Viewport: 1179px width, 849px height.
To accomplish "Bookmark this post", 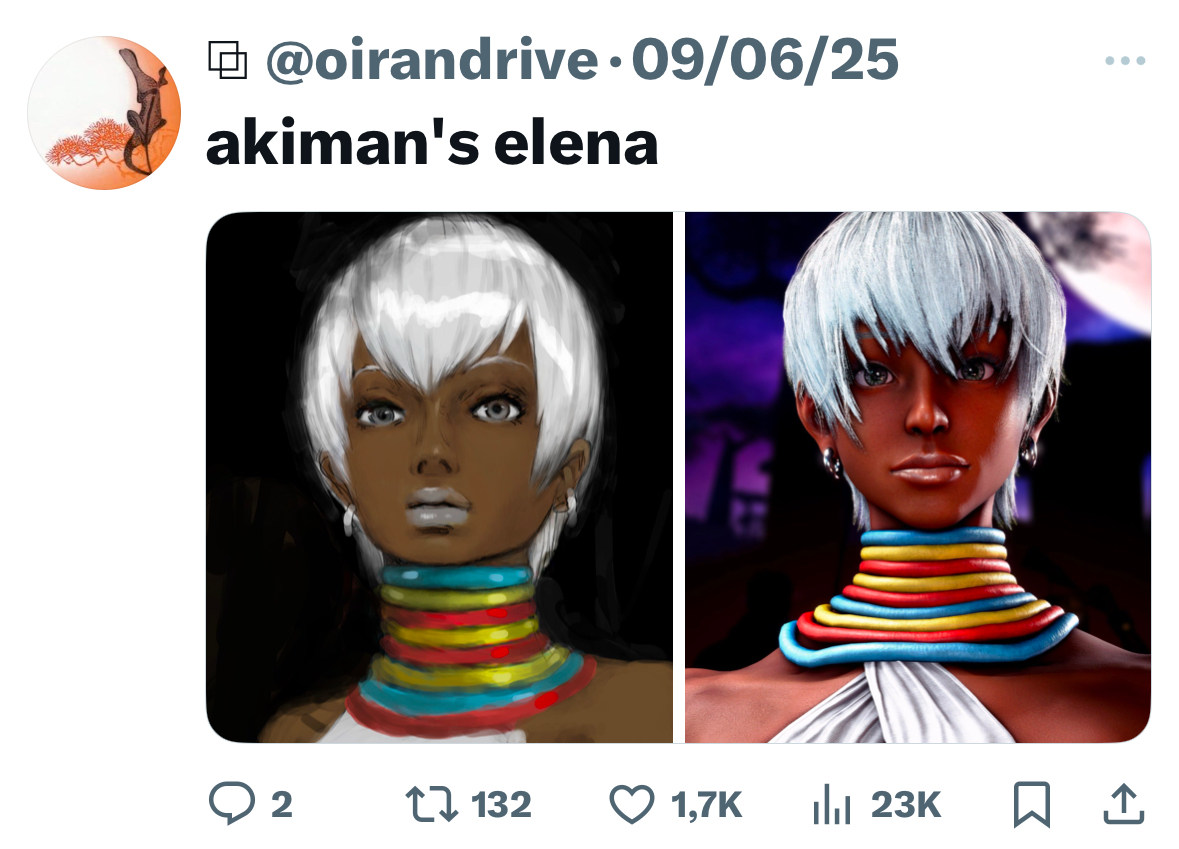I will click(1032, 804).
